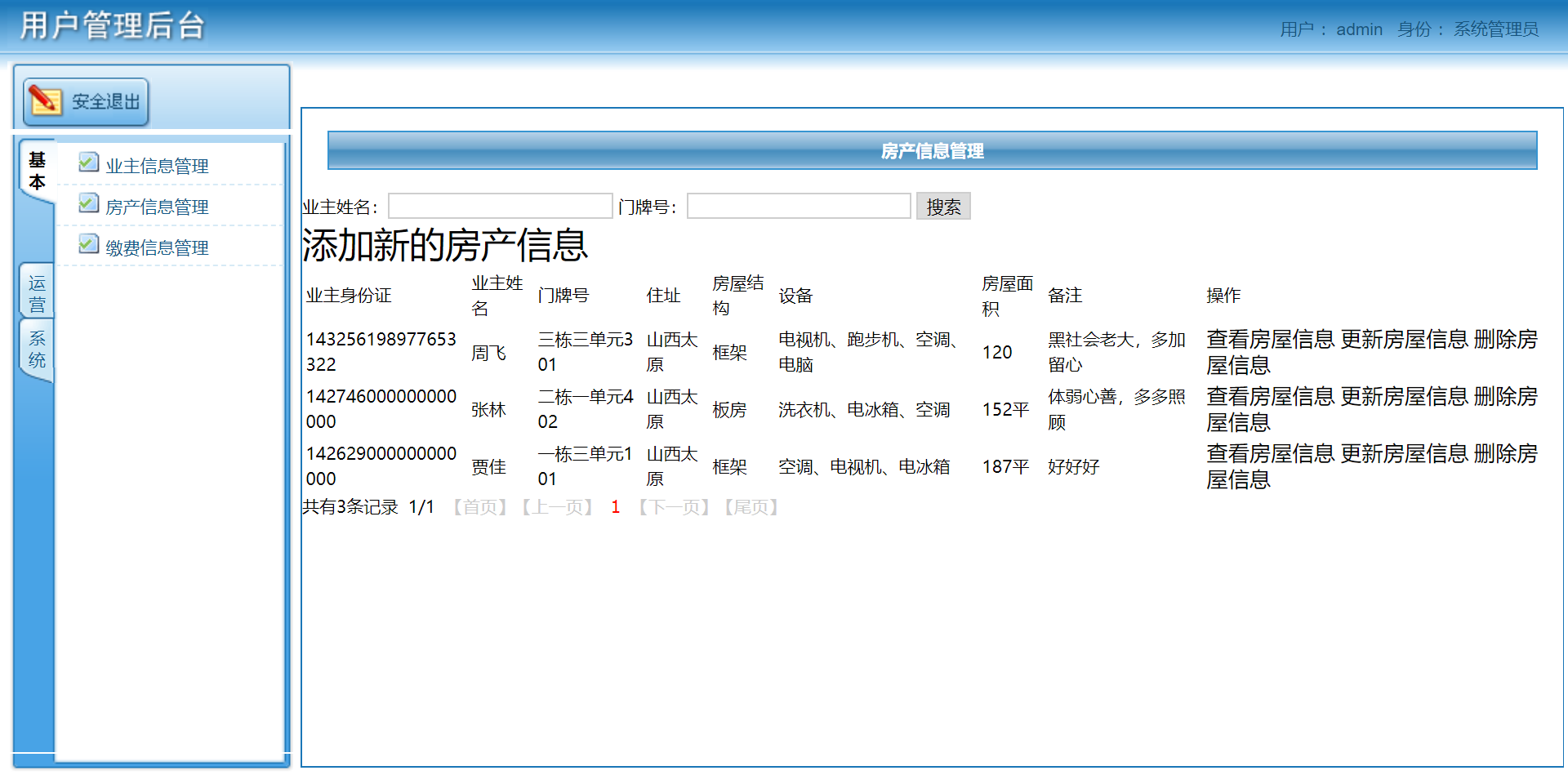Click the 安全退出 logout button
The image size is (1568, 775).
click(x=85, y=101)
